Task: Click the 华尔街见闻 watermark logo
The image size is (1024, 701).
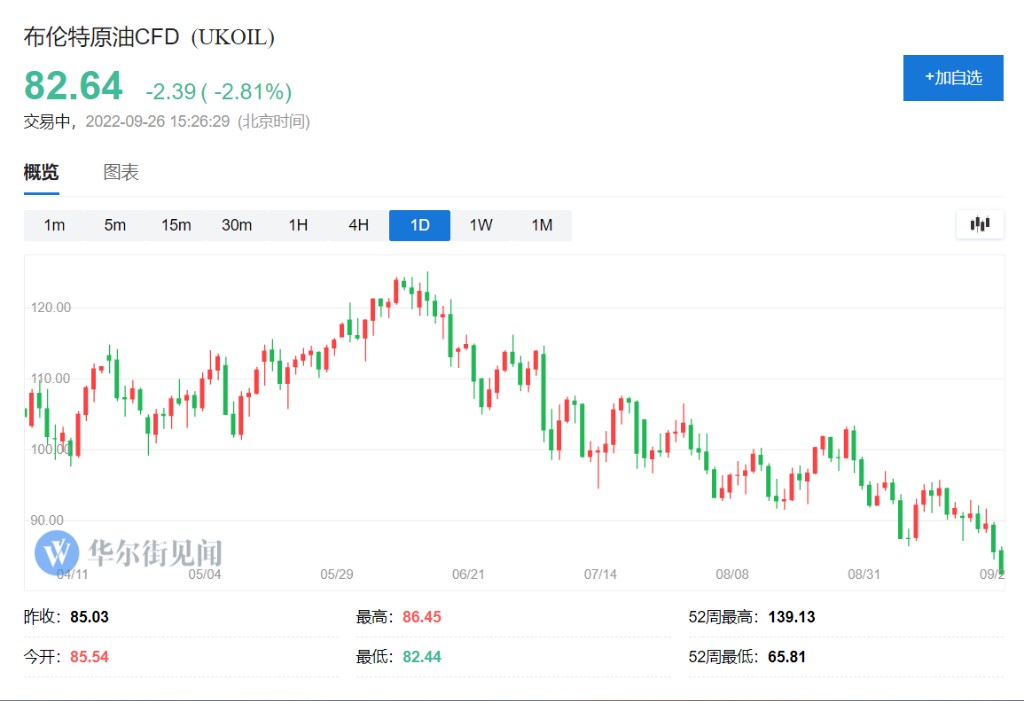Action: pyautogui.click(x=128, y=552)
